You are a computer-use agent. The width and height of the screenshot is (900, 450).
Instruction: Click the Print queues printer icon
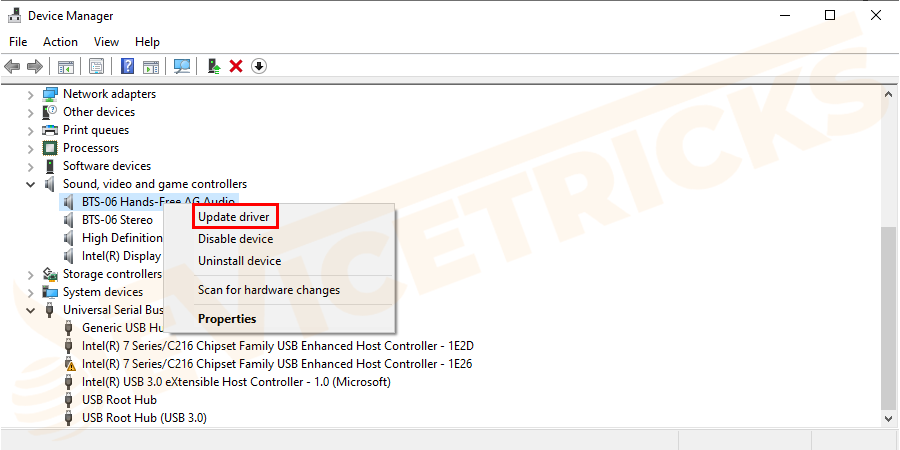click(x=51, y=130)
